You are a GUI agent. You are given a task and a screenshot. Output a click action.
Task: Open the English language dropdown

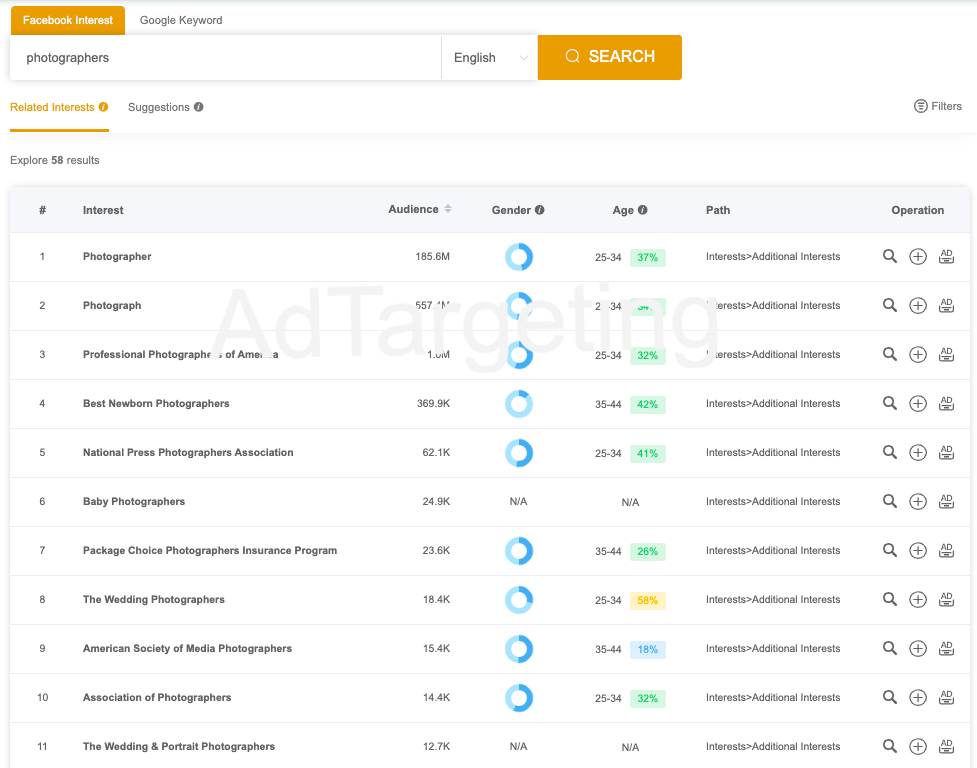click(x=490, y=57)
